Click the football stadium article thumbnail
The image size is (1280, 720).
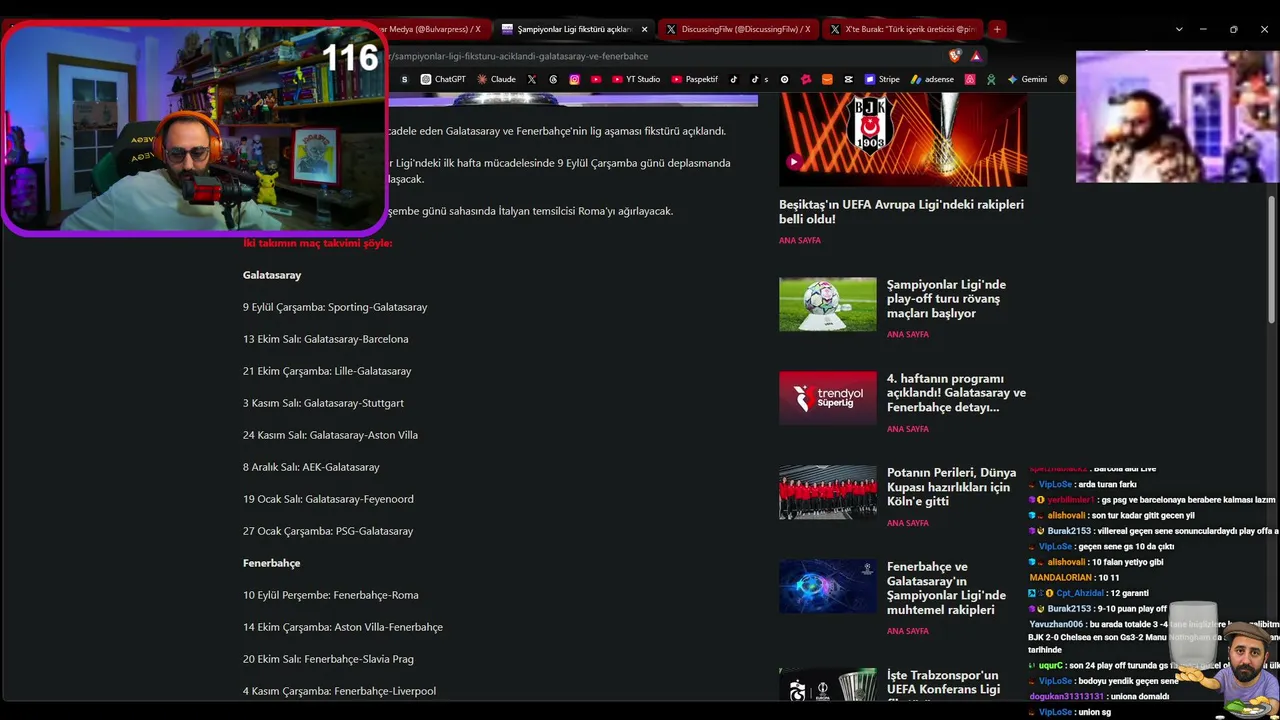828,304
